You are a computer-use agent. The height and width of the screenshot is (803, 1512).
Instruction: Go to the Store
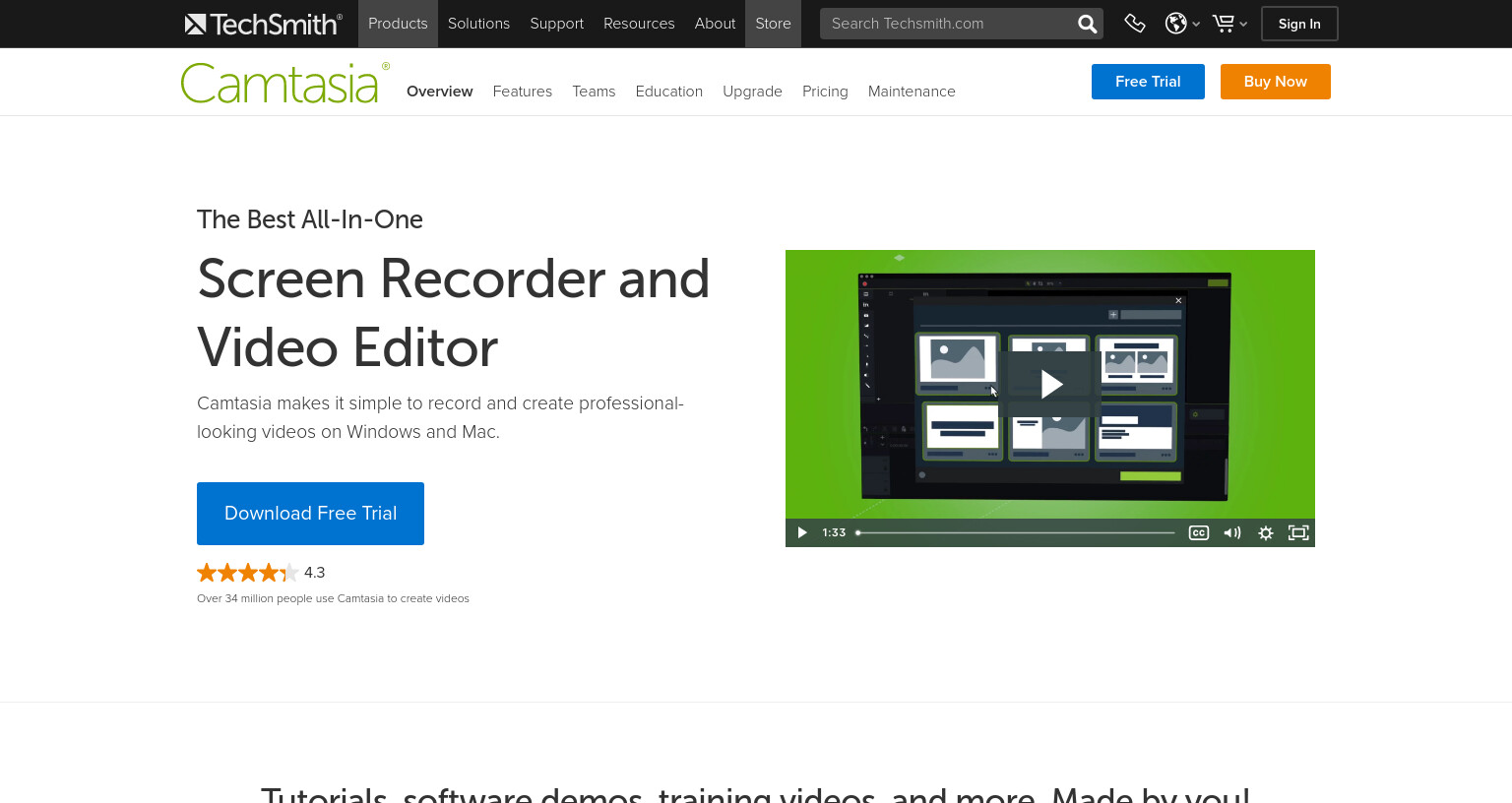(x=773, y=24)
